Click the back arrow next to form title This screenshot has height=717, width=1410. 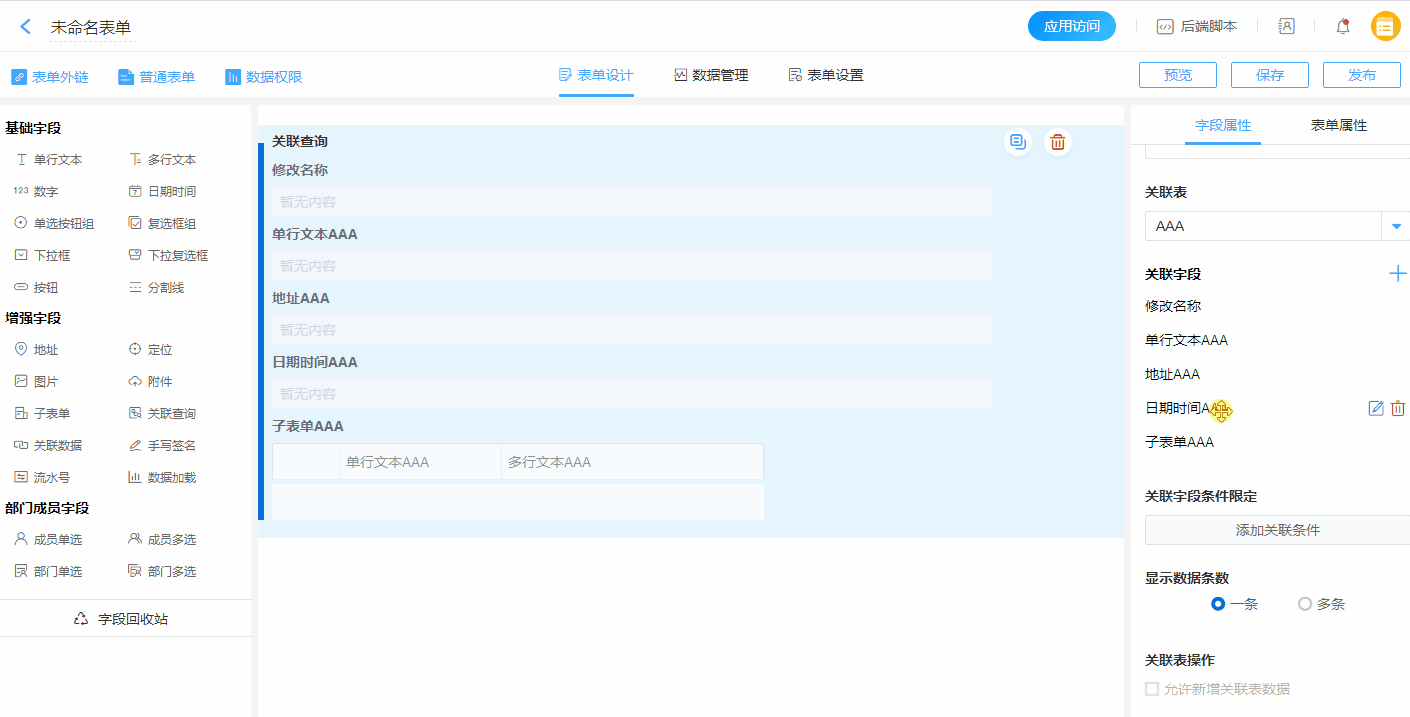[x=26, y=27]
